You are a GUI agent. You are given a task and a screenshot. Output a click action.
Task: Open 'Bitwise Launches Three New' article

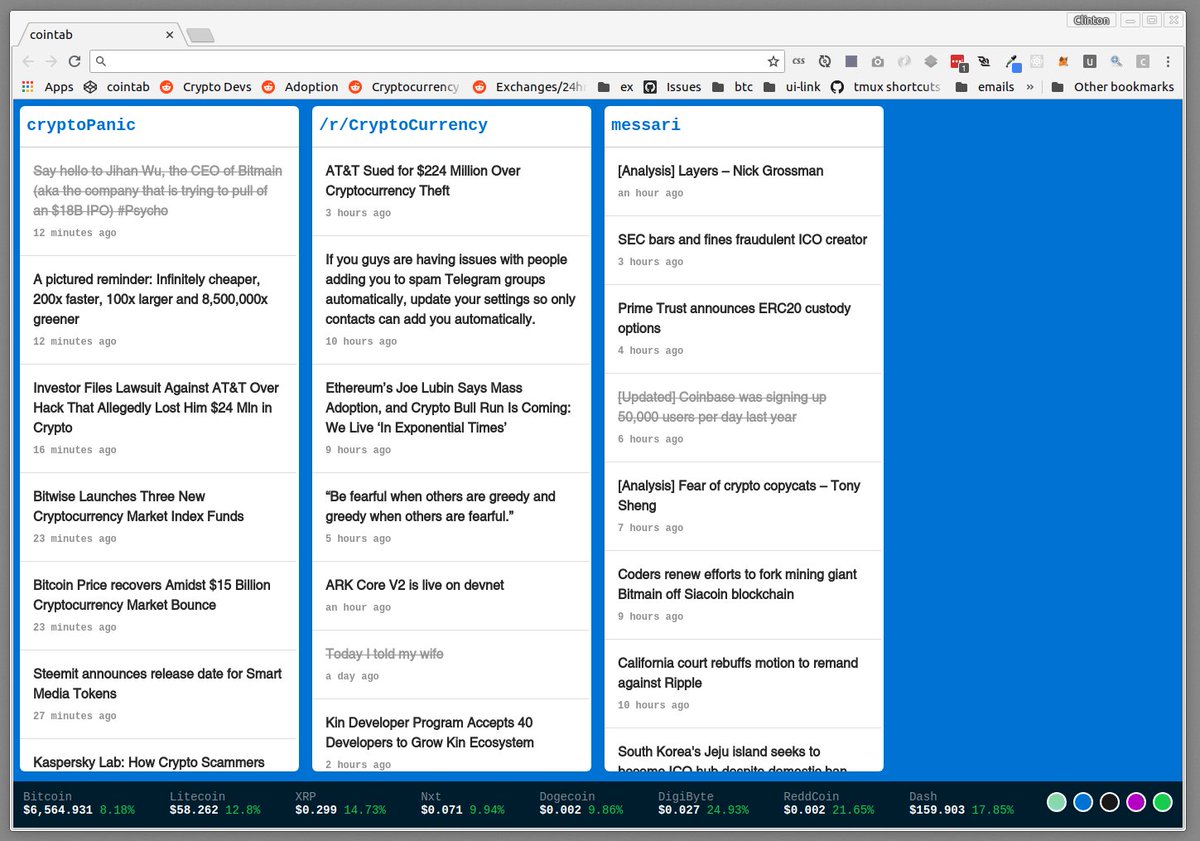138,506
